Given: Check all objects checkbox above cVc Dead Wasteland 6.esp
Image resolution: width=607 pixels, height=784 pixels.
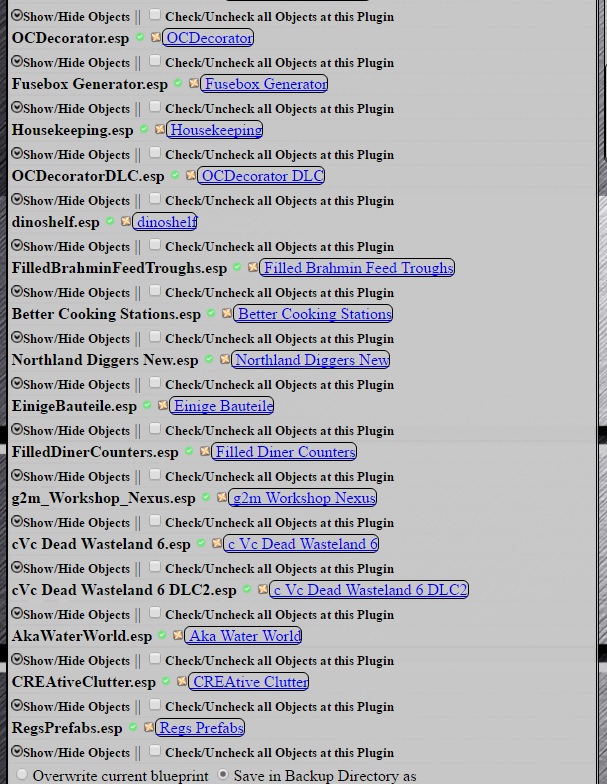Looking at the screenshot, I should coord(155,521).
